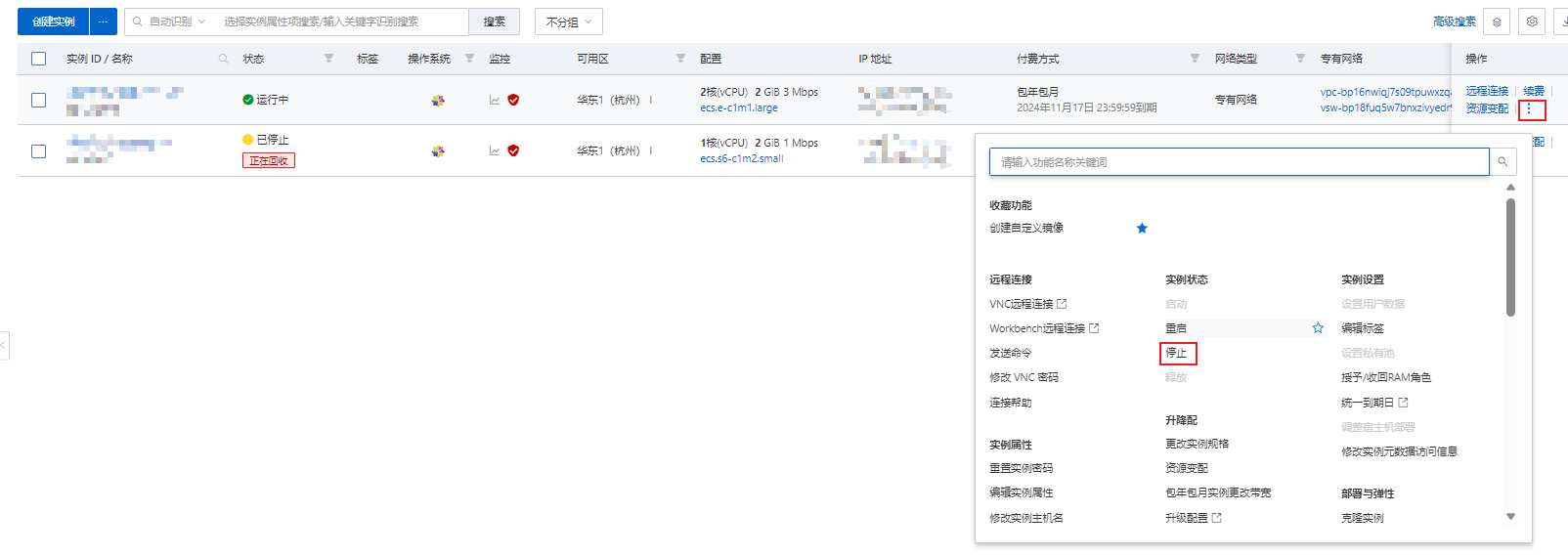The image size is (1568, 556).
Task: Open monitoring chart icon for the running instance
Action: pyautogui.click(x=495, y=100)
